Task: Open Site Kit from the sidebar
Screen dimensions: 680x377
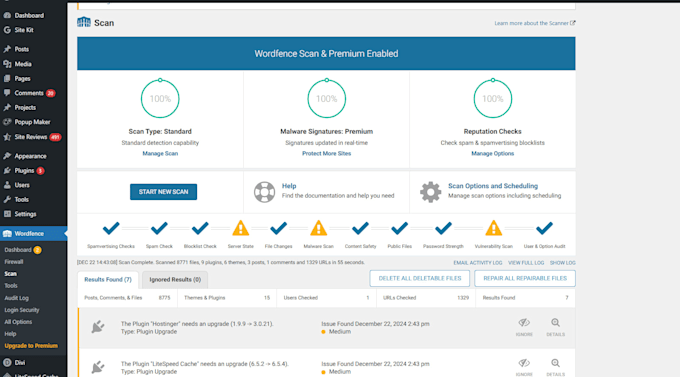Action: coord(24,30)
